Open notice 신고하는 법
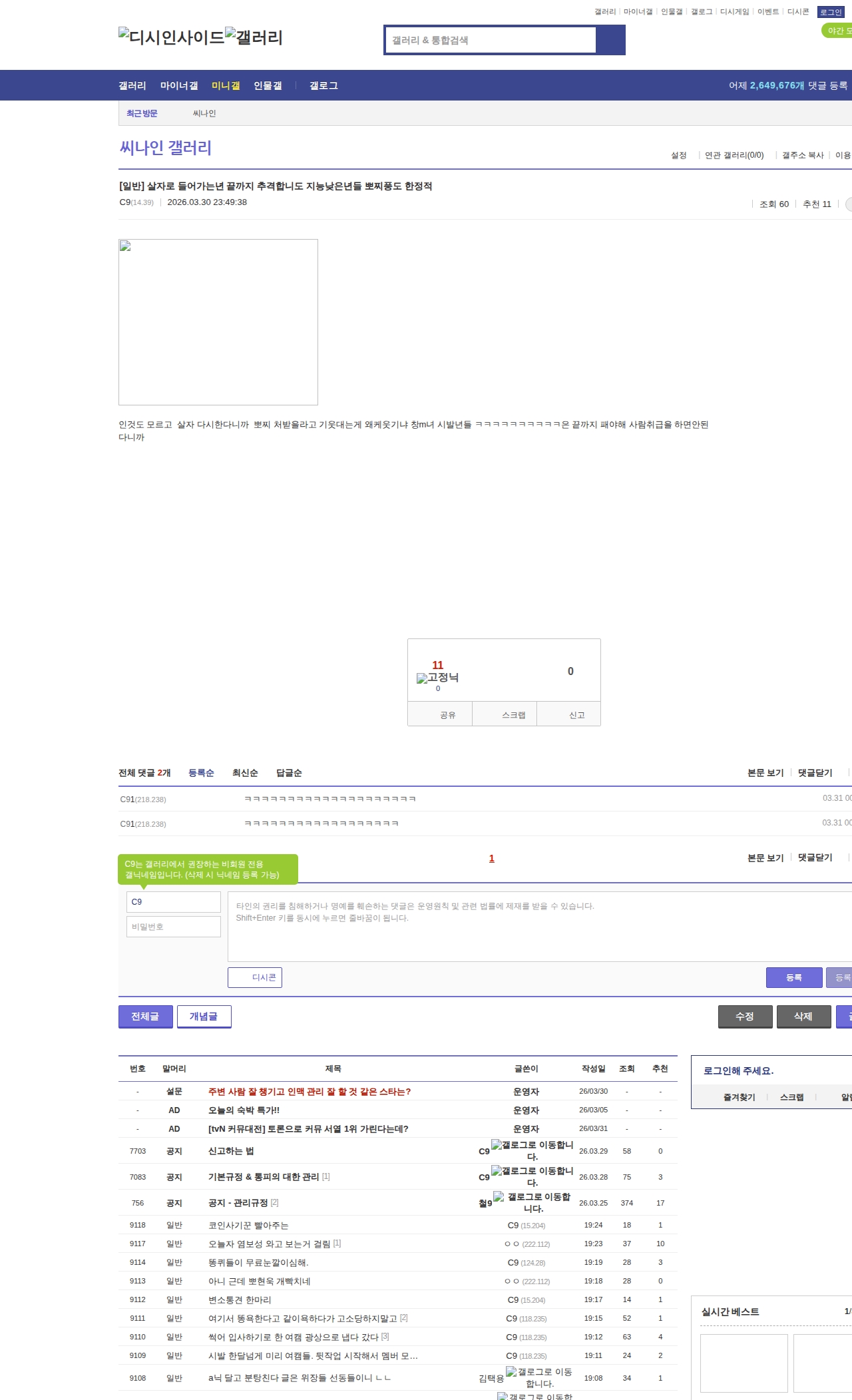Image resolution: width=852 pixels, height=1400 pixels. coord(231,1151)
